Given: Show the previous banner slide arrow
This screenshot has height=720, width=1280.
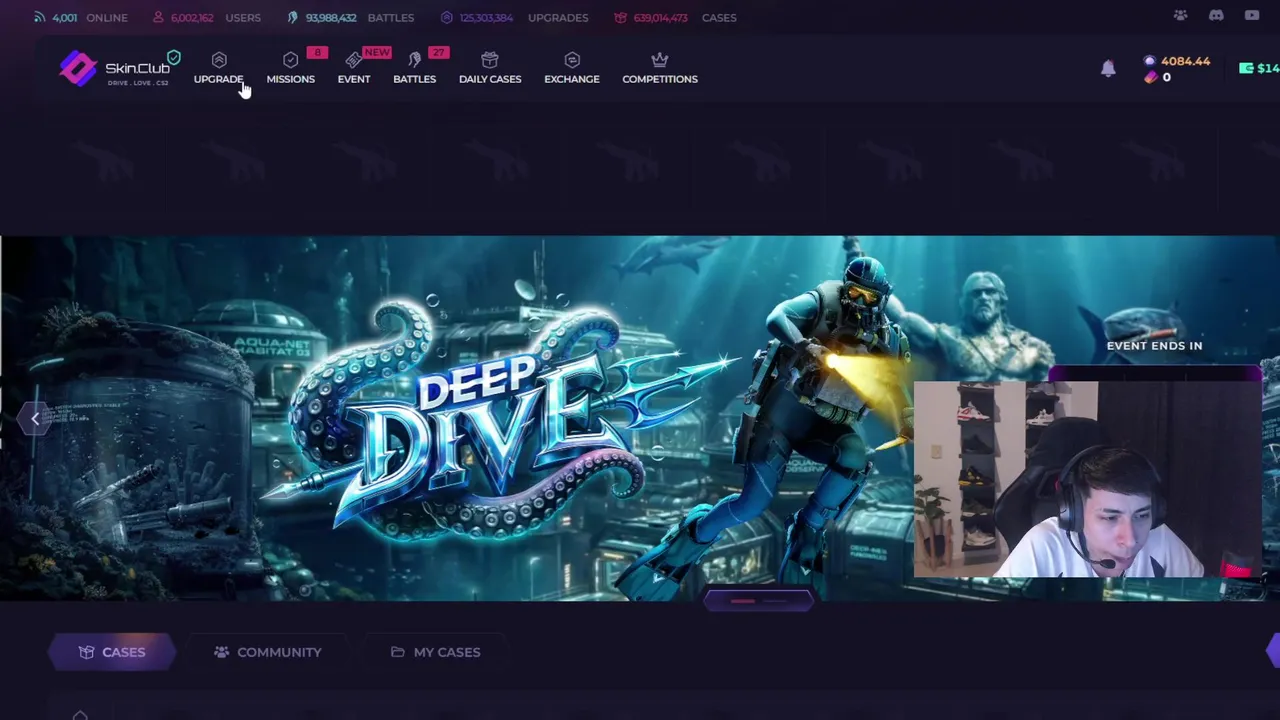Looking at the screenshot, I should (x=34, y=419).
